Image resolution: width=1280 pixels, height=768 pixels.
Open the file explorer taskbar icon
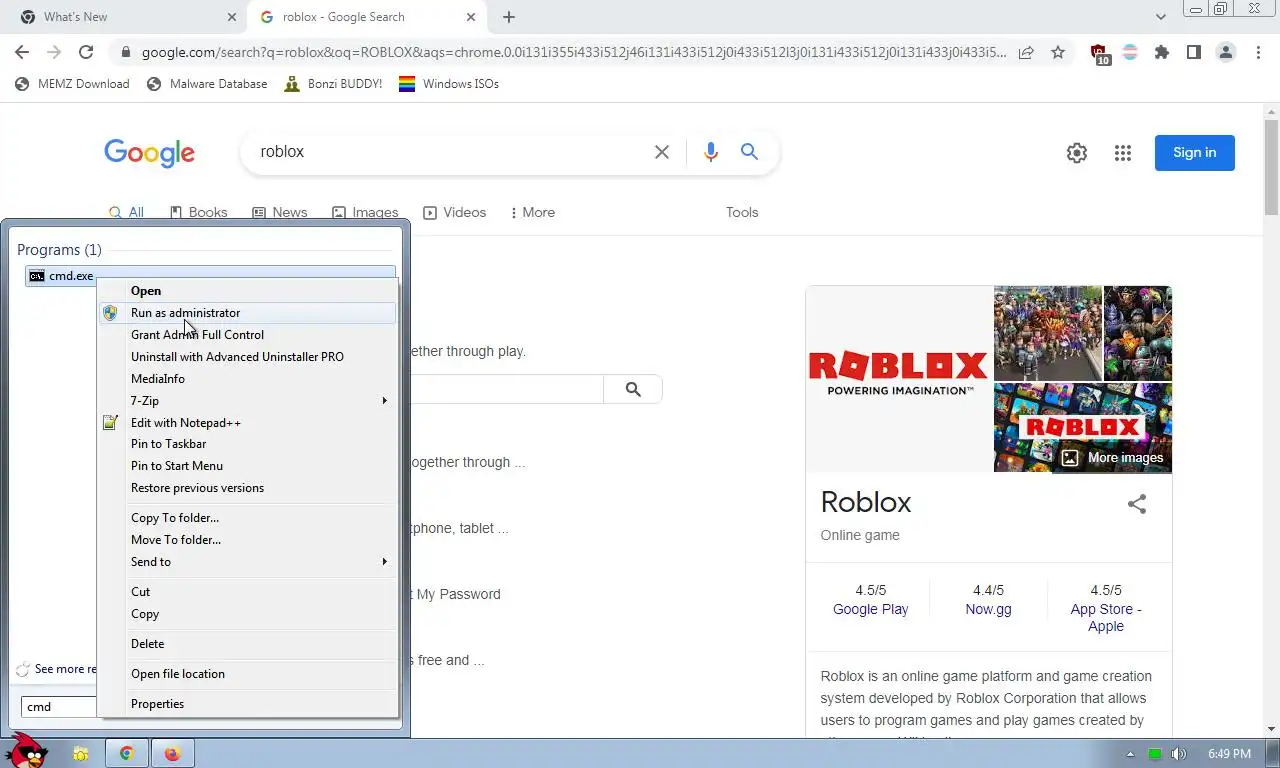81,754
